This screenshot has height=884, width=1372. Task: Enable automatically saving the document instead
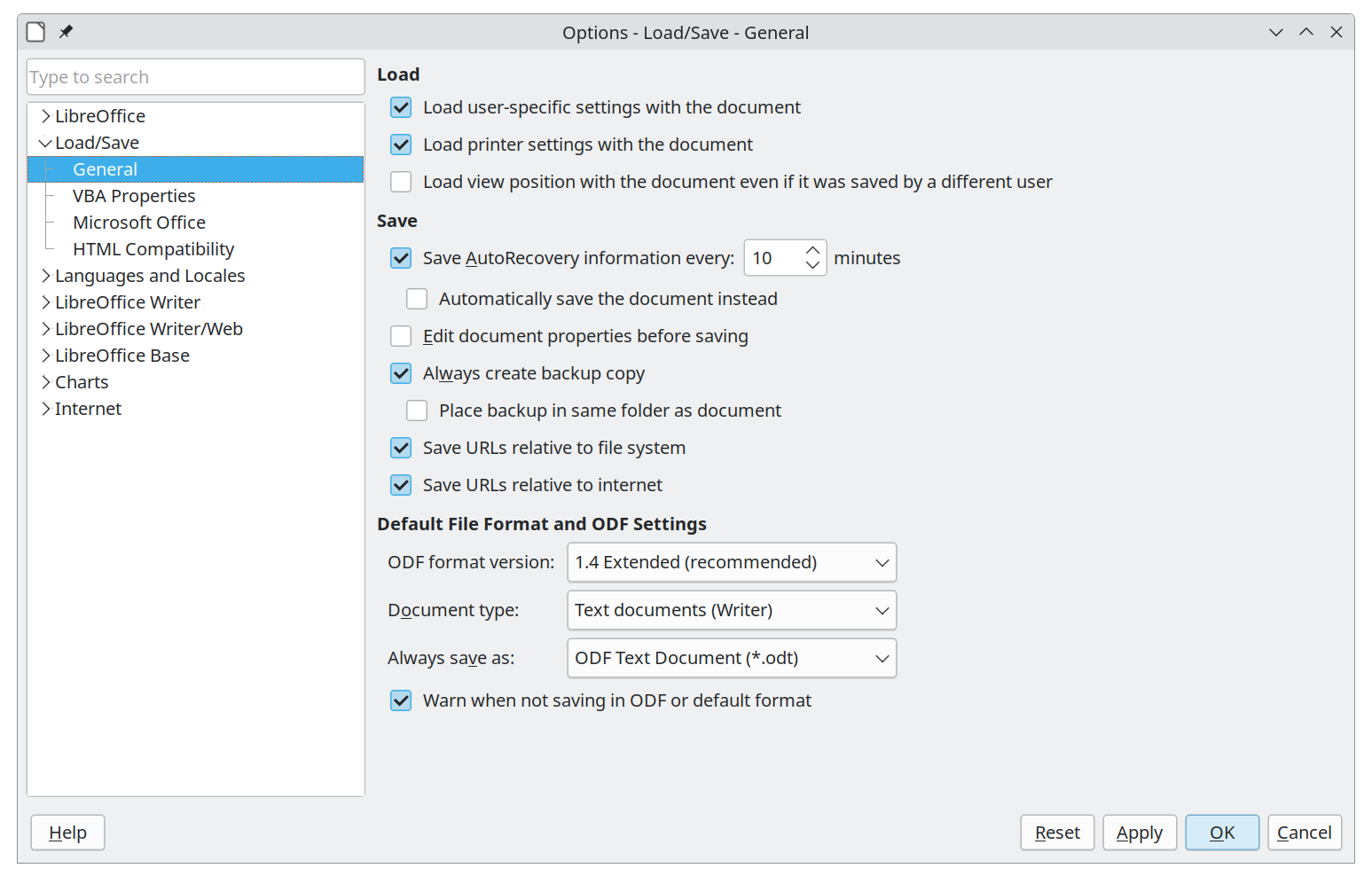(417, 298)
